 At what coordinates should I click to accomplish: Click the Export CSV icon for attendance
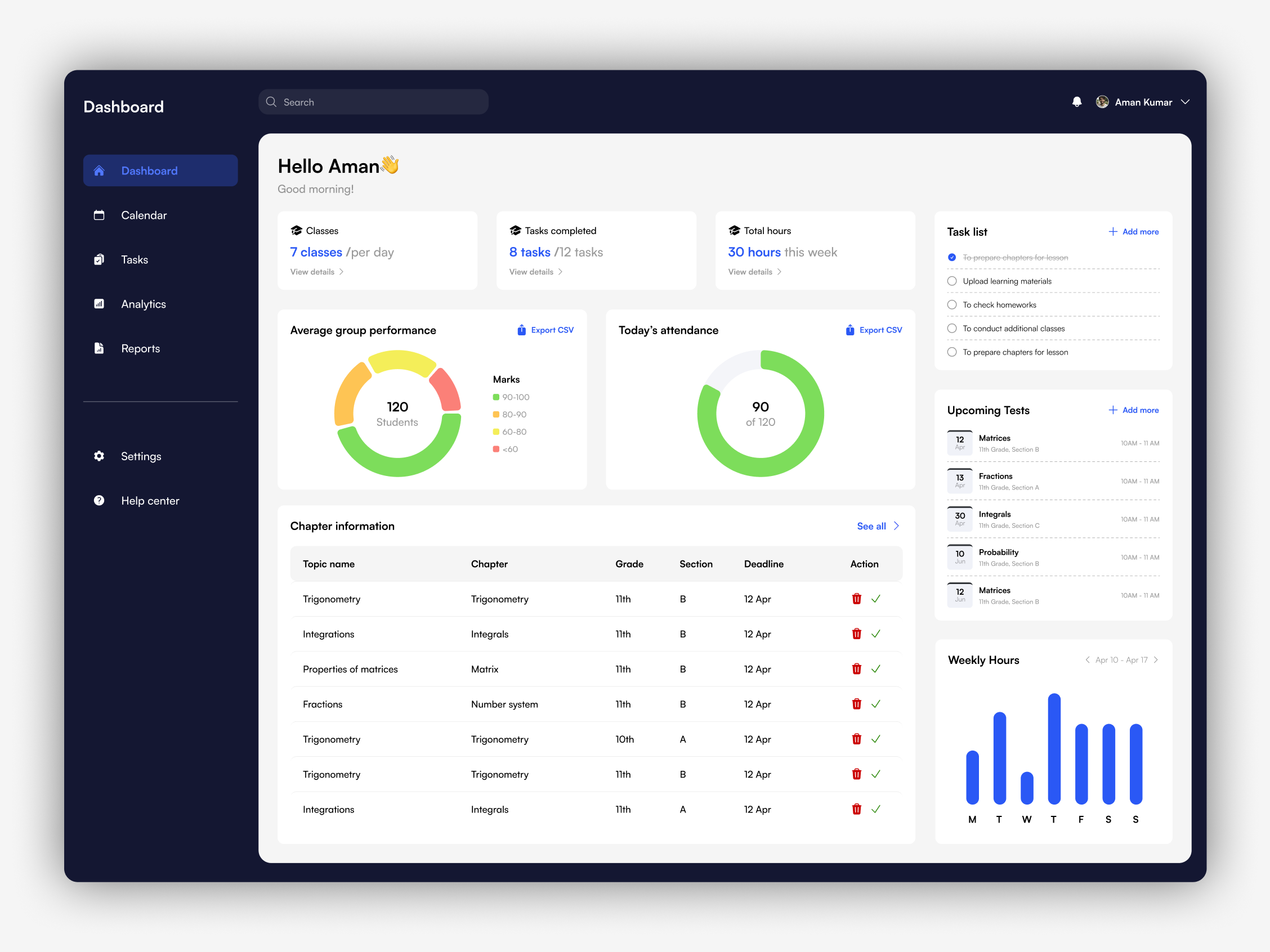[x=849, y=330]
